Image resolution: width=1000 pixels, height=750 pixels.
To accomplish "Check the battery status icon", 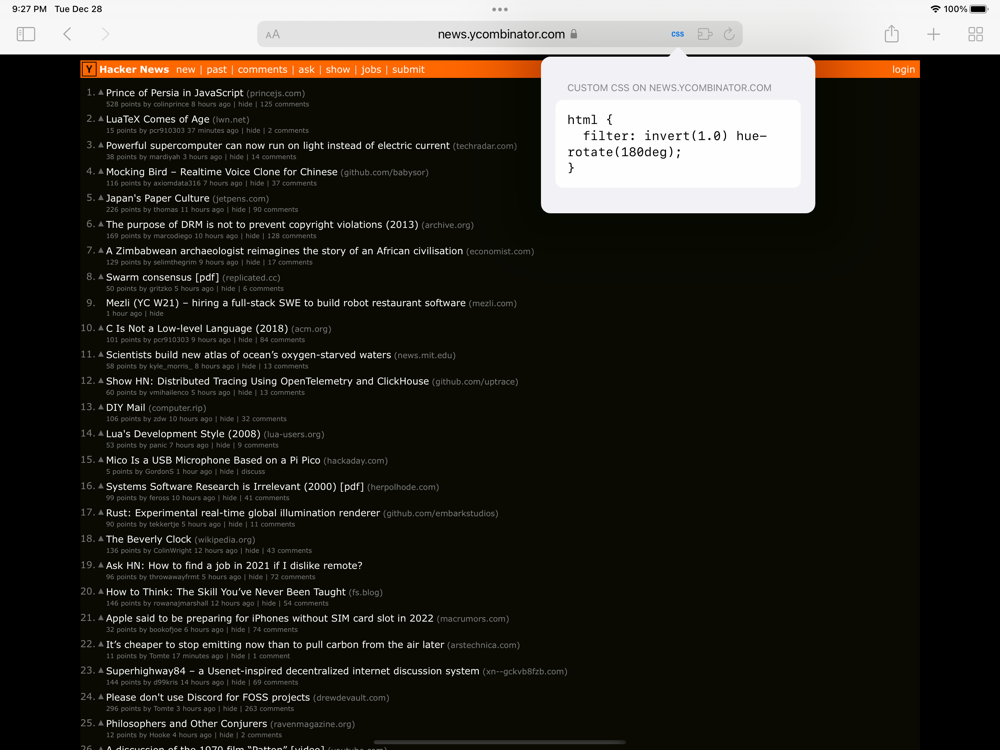I will click(979, 9).
